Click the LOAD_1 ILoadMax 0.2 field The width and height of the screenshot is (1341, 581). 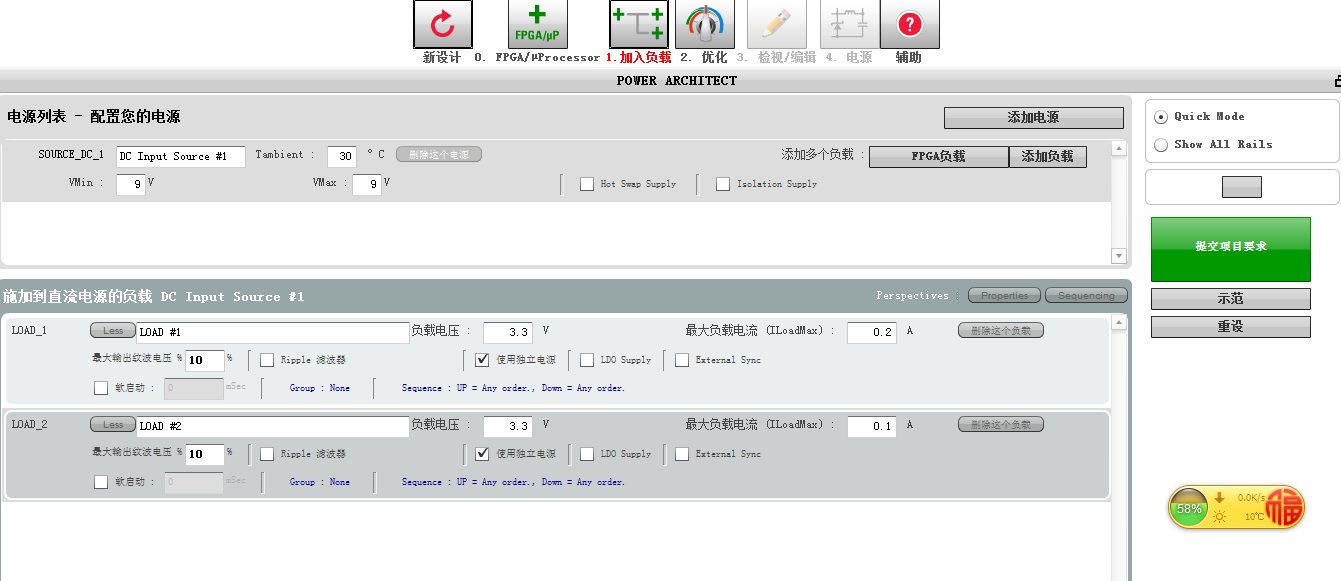point(872,333)
